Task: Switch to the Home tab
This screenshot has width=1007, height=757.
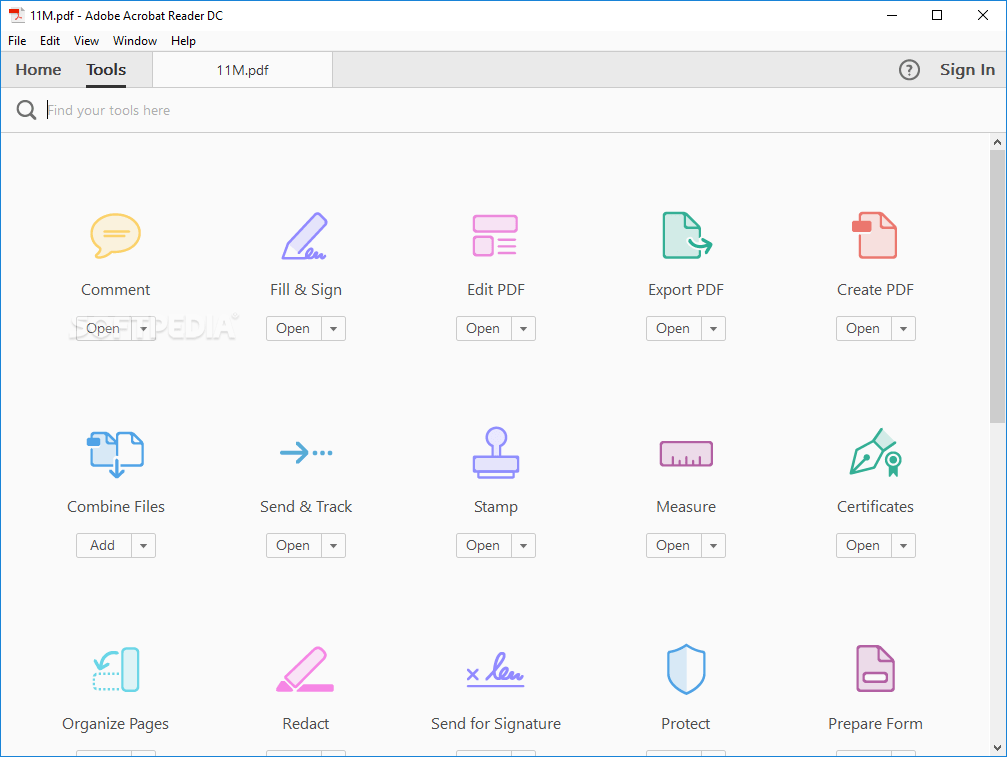Action: [39, 70]
